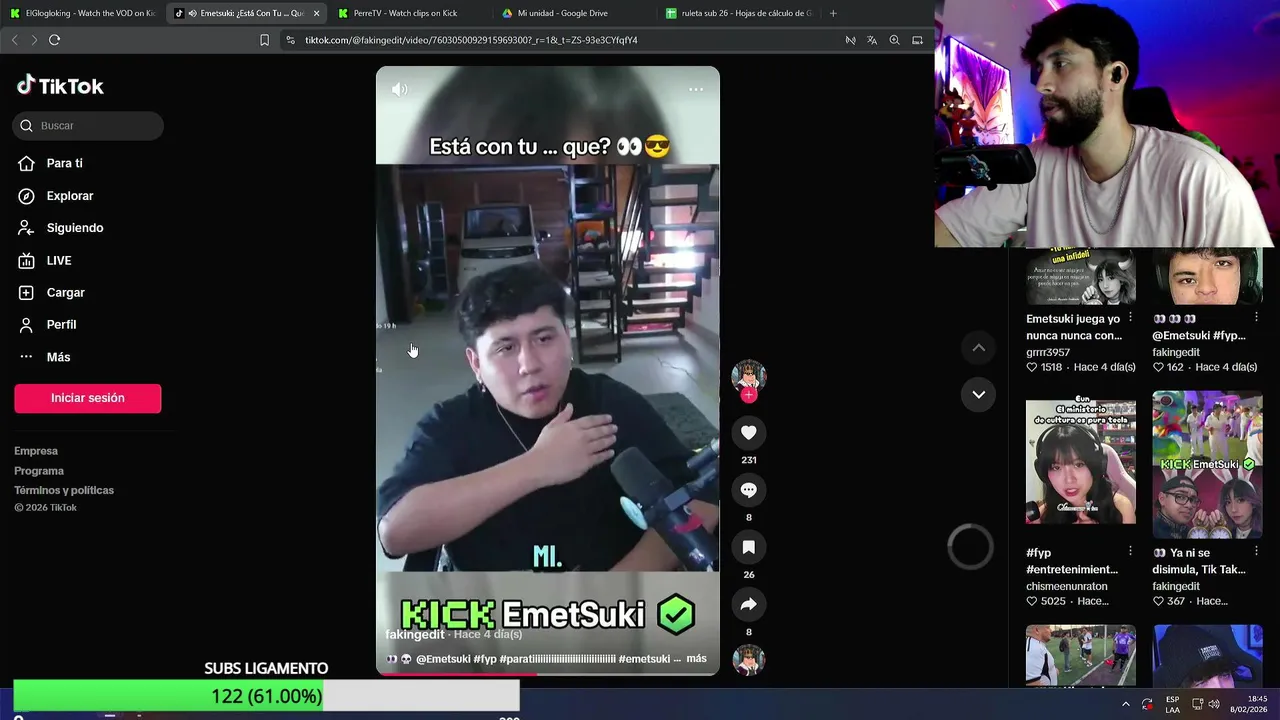Expand Términos y políticas footer section

64,490
